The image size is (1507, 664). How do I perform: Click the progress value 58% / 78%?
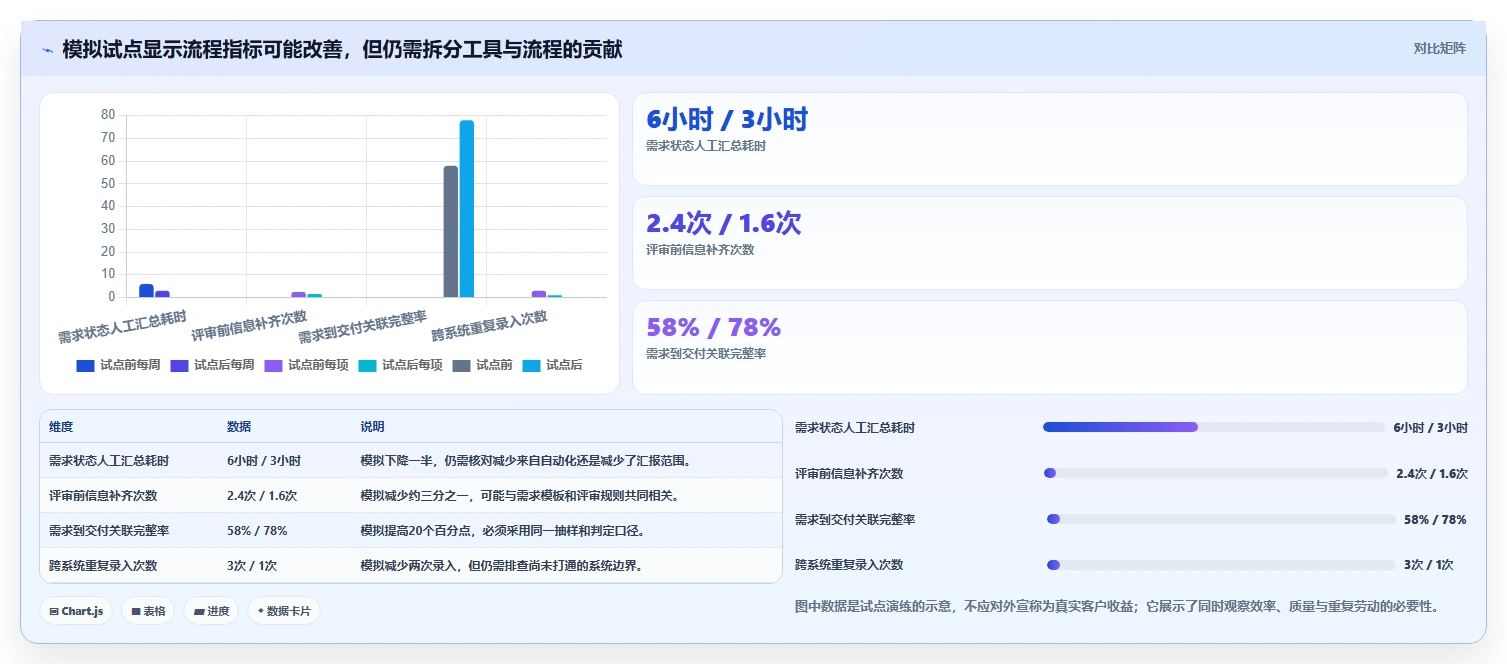(x=1435, y=520)
